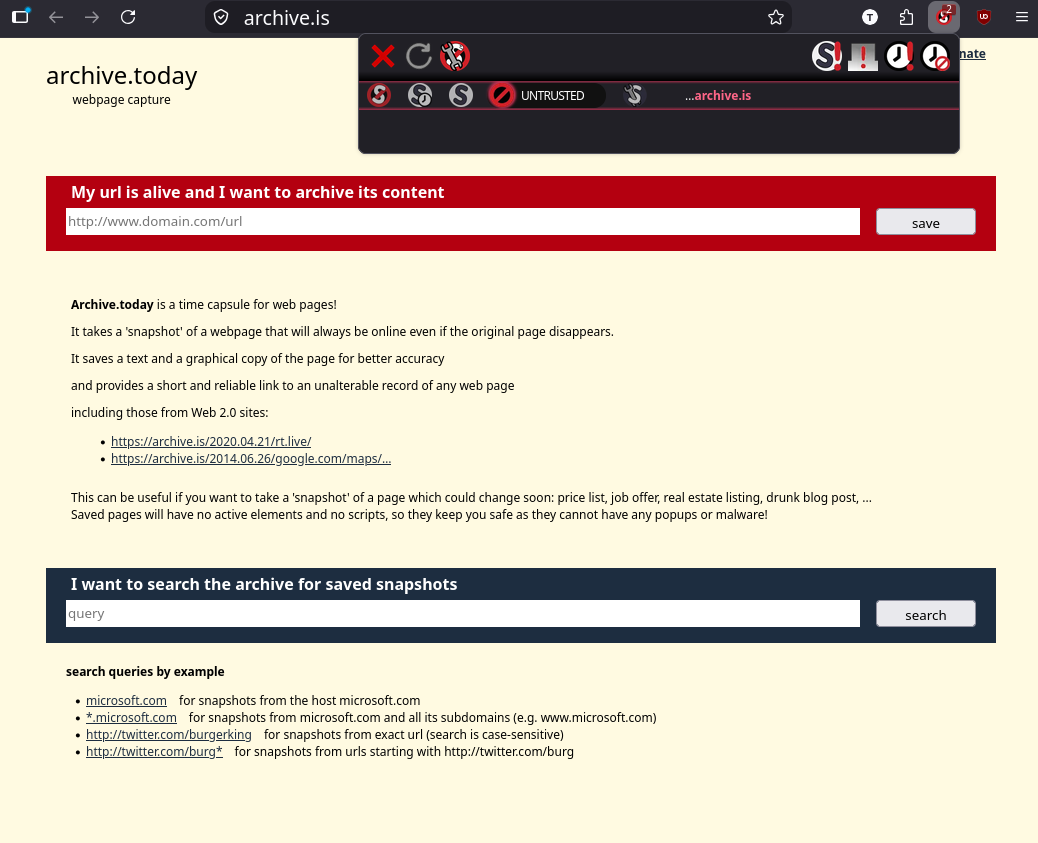Click the 'search queries by example' heading
The image size is (1038, 843).
pos(145,671)
